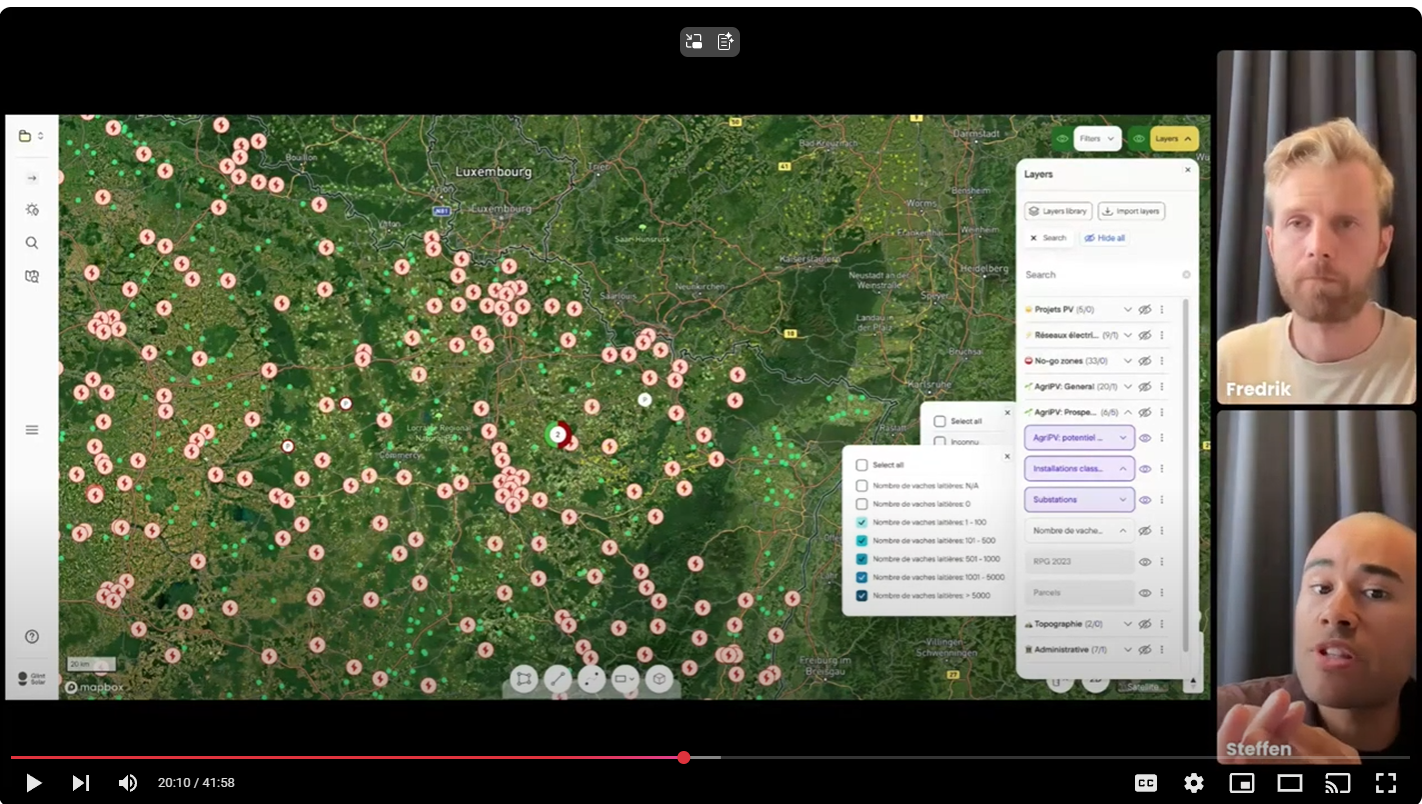
Task: Open the transcript notes icon at top
Action: (726, 42)
